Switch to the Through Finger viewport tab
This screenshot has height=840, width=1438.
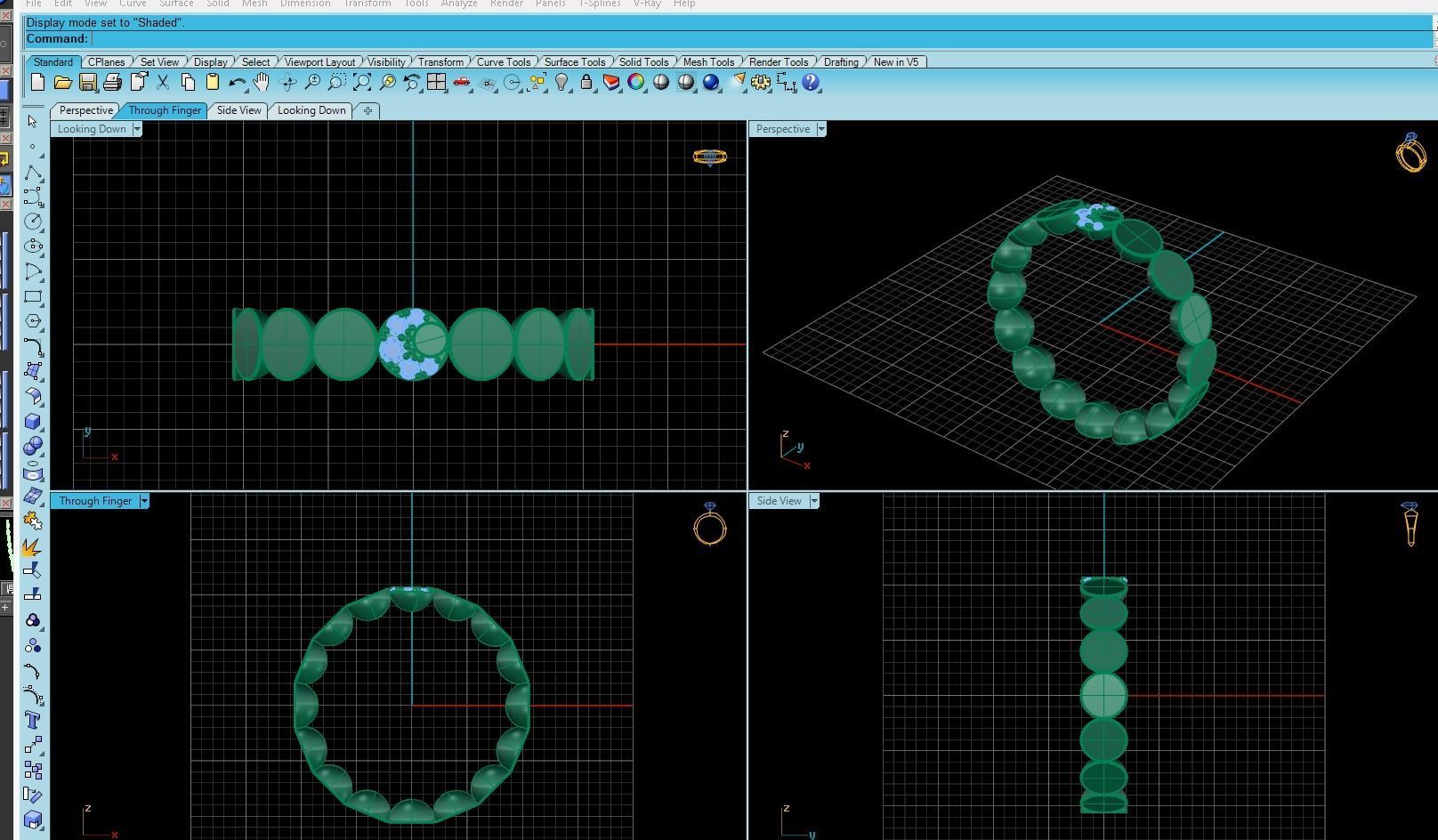point(165,110)
